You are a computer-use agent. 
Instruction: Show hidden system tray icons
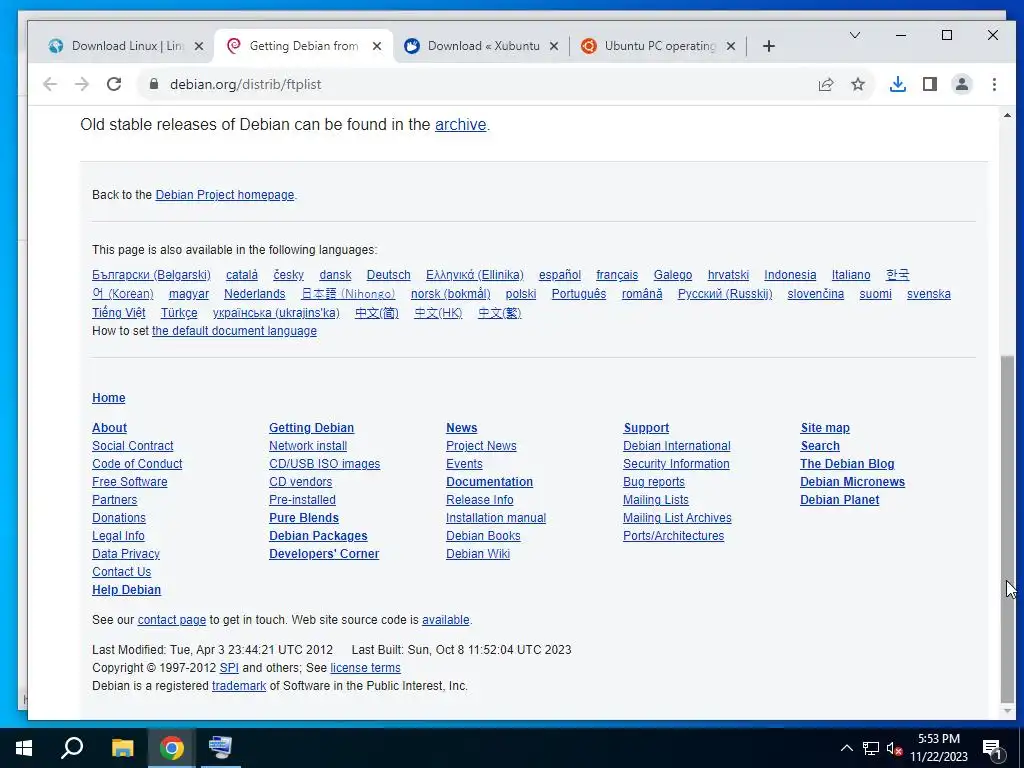tap(846, 748)
